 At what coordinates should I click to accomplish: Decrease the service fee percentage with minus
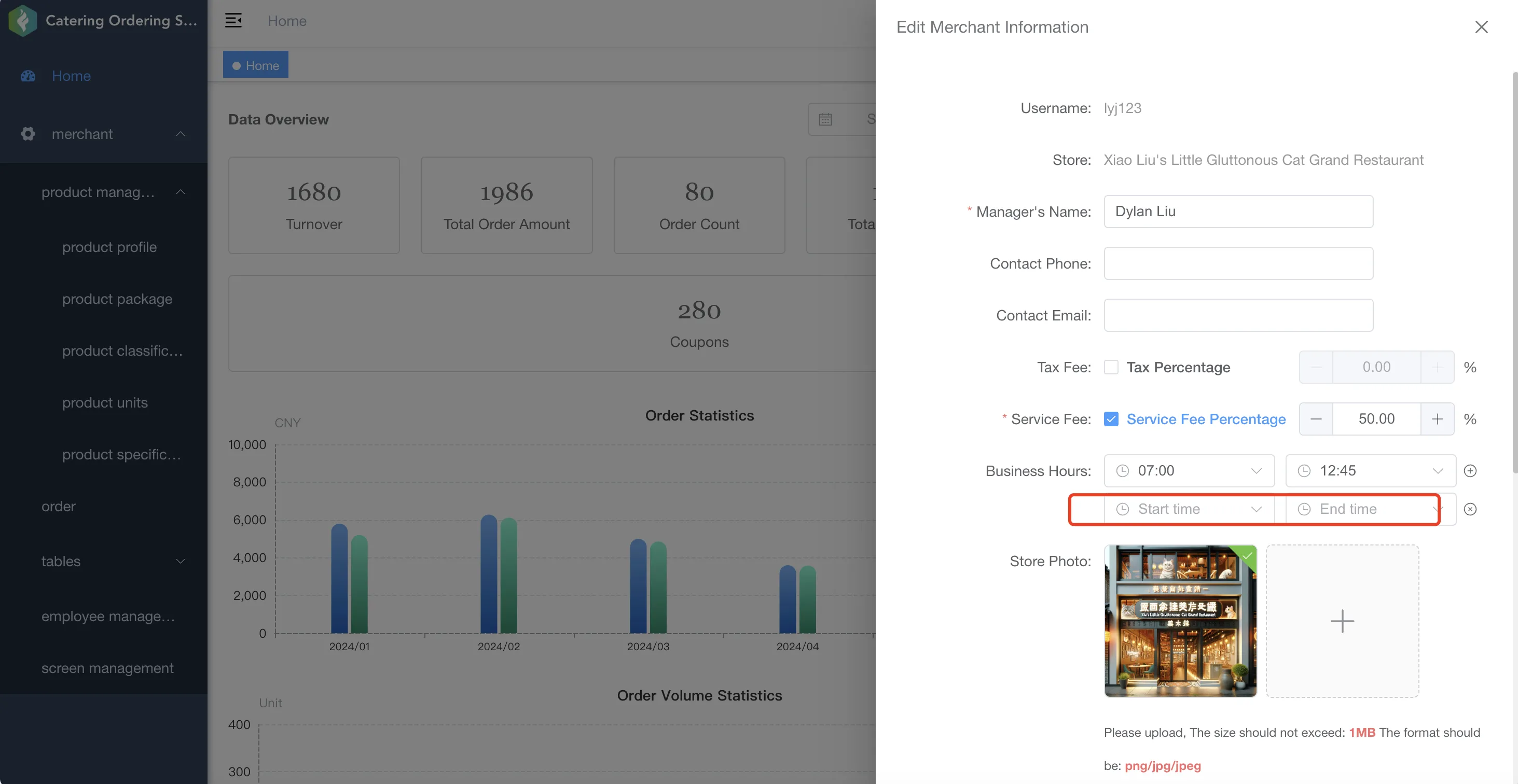pyautogui.click(x=1316, y=419)
